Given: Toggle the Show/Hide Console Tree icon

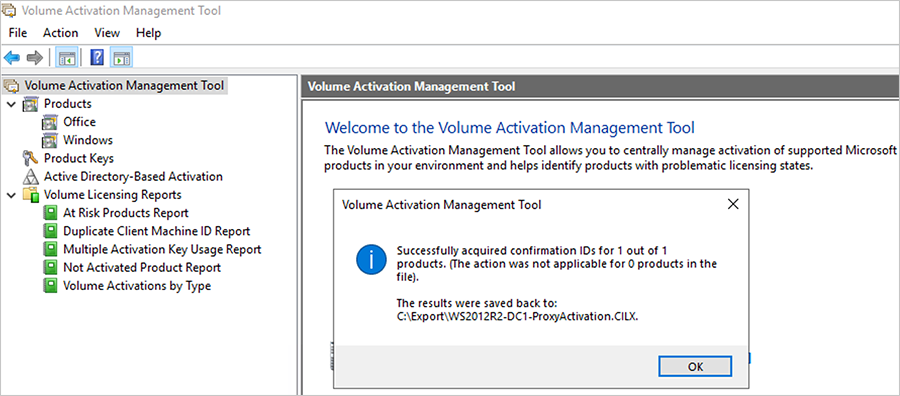Looking at the screenshot, I should (x=68, y=57).
